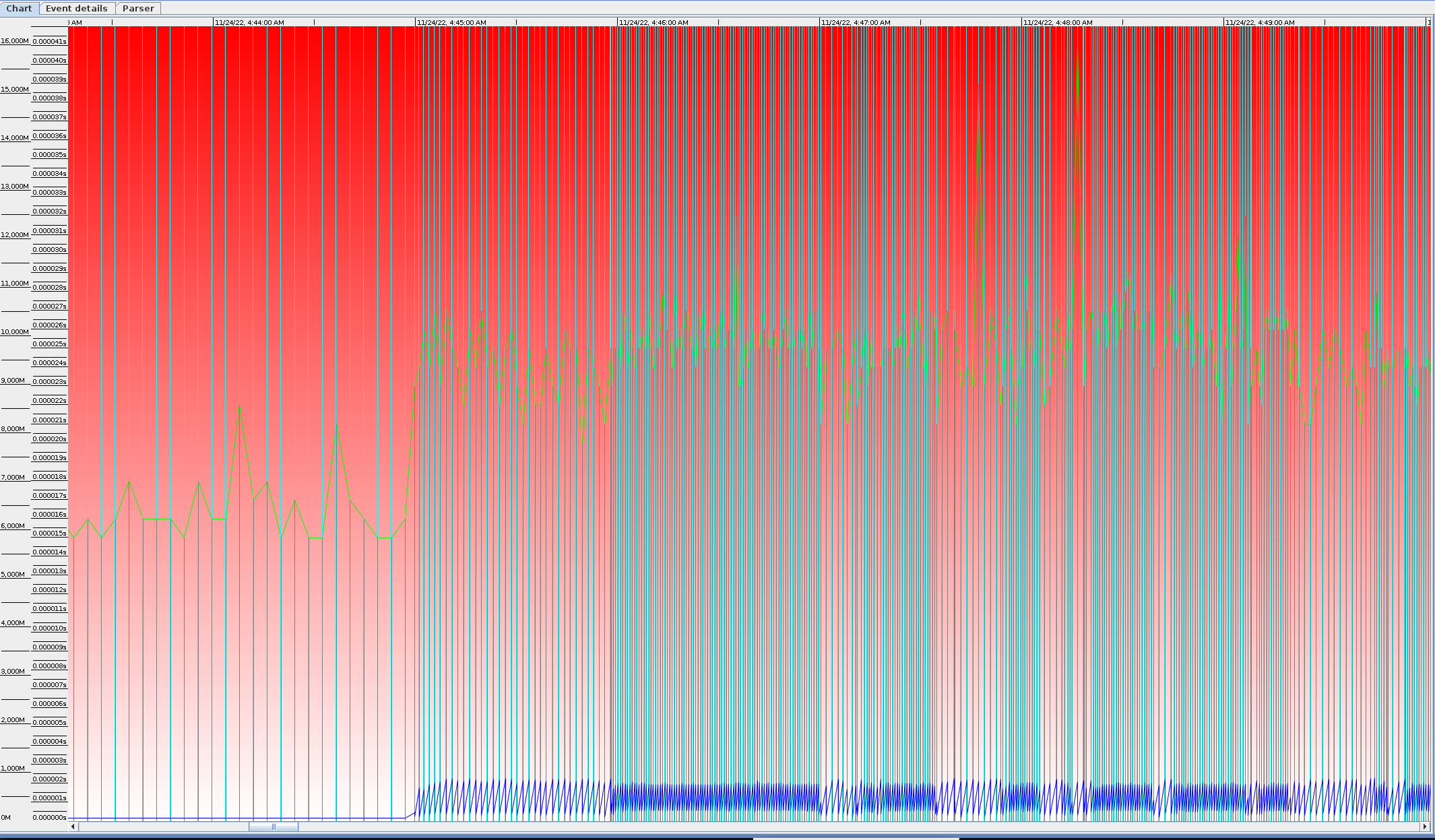The height and width of the screenshot is (840, 1435).
Task: Click the horizontal scrollbar left arrow
Action: click(x=73, y=827)
